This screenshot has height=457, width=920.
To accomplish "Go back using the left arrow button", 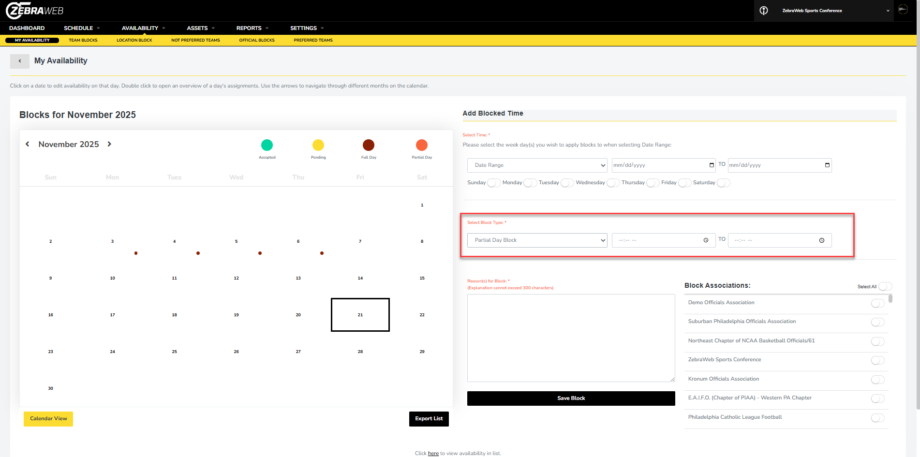I will point(20,61).
